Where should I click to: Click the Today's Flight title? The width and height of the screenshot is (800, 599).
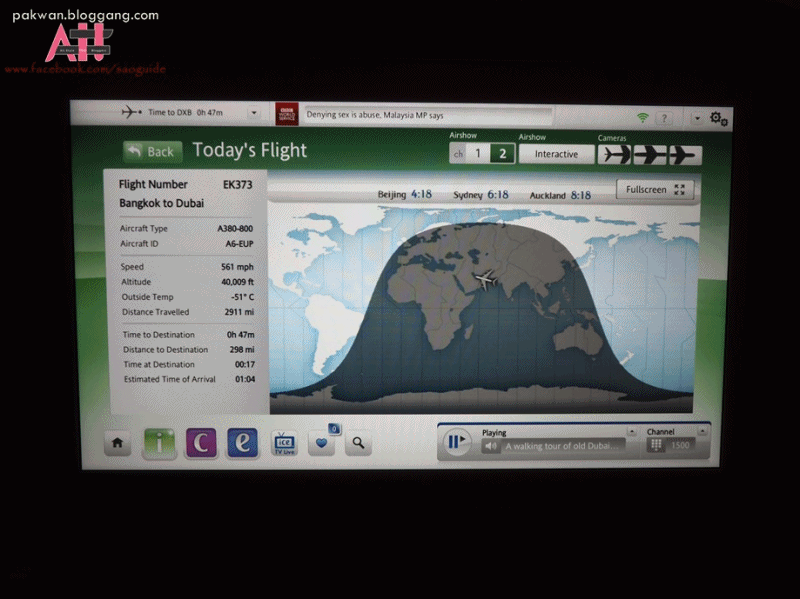(x=249, y=151)
